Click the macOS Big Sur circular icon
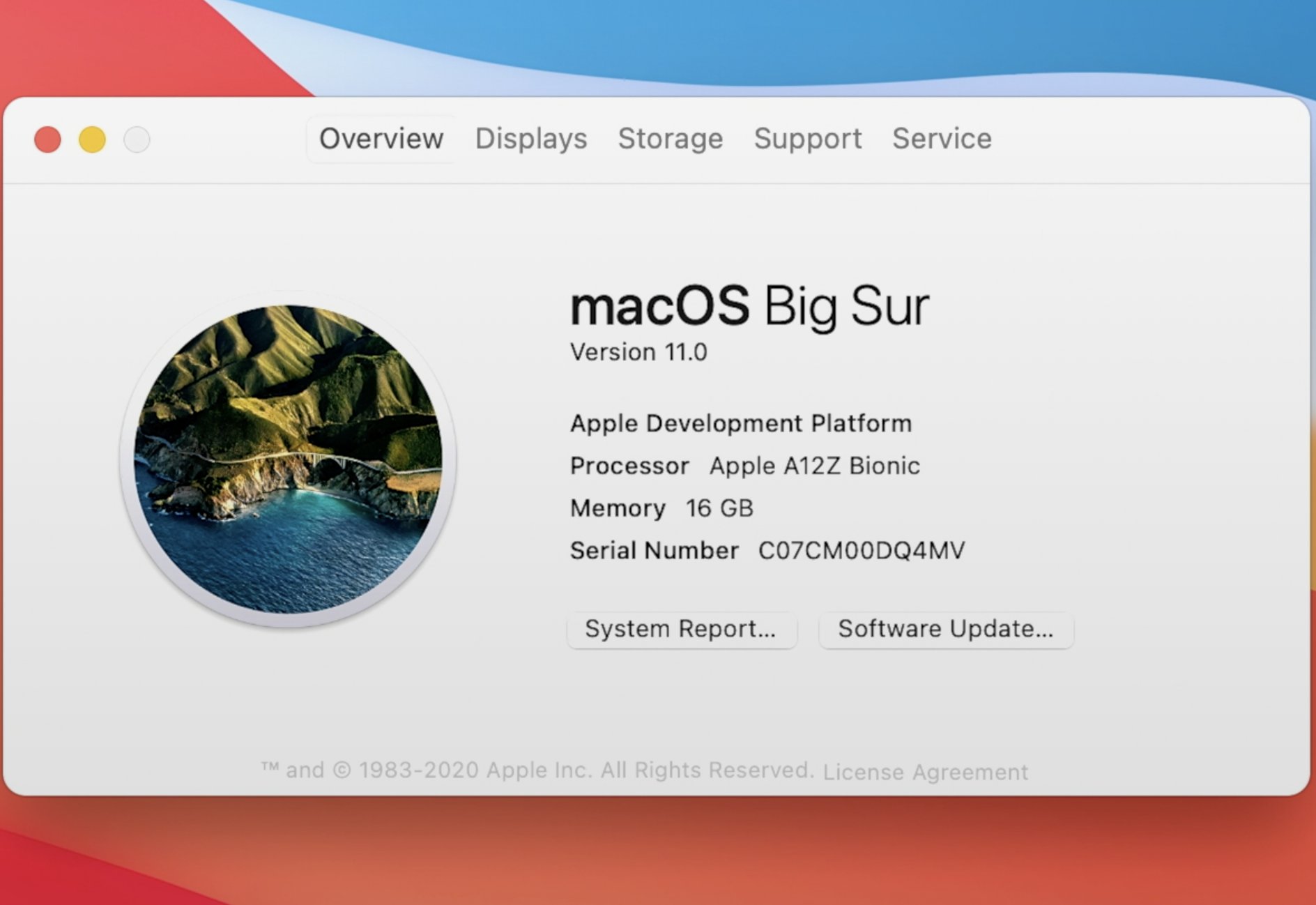 pyautogui.click(x=288, y=459)
